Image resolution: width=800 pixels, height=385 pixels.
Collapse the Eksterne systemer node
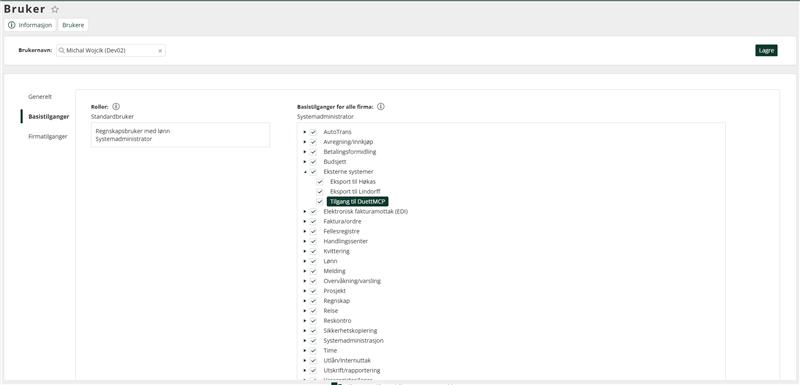click(x=305, y=172)
